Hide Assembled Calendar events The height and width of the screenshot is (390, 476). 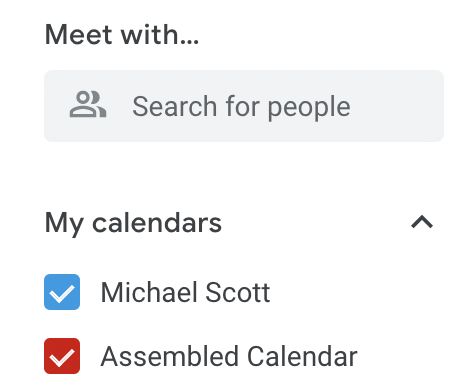point(62,356)
